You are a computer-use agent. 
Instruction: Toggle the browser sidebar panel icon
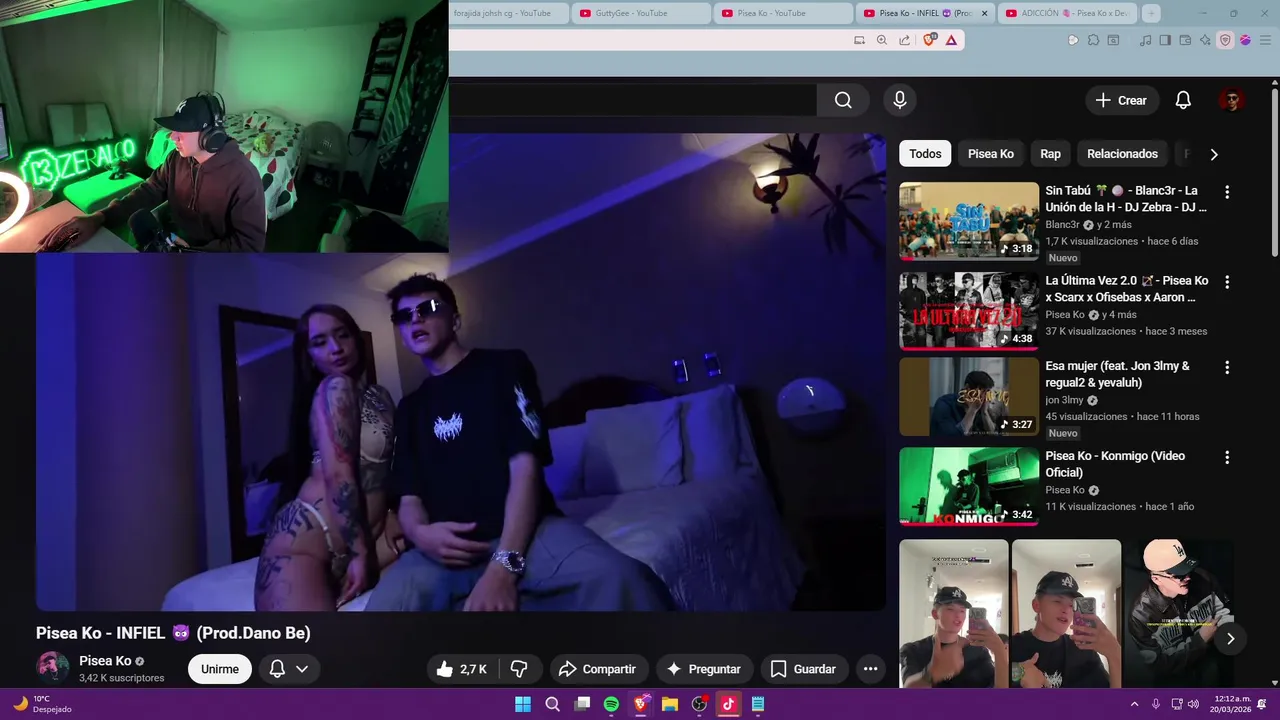pyautogui.click(x=1165, y=40)
